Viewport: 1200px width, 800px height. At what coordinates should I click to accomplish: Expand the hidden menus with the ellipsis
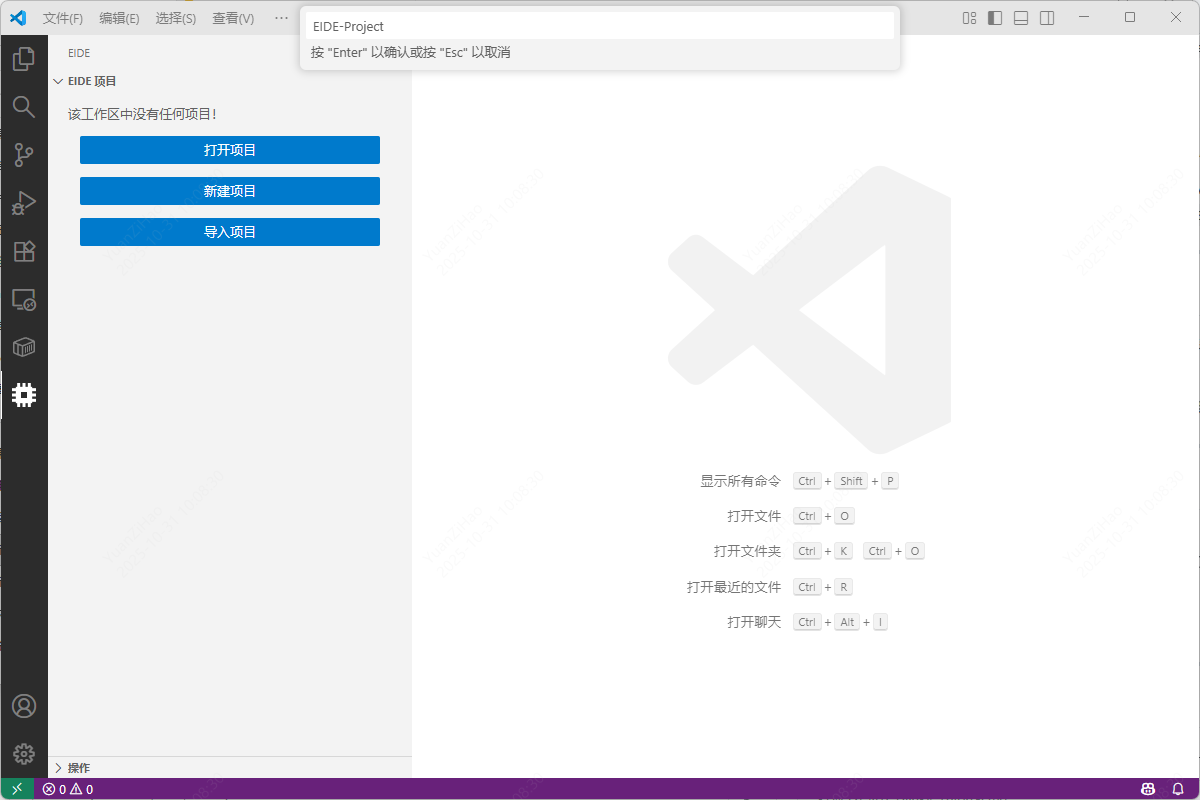point(281,18)
